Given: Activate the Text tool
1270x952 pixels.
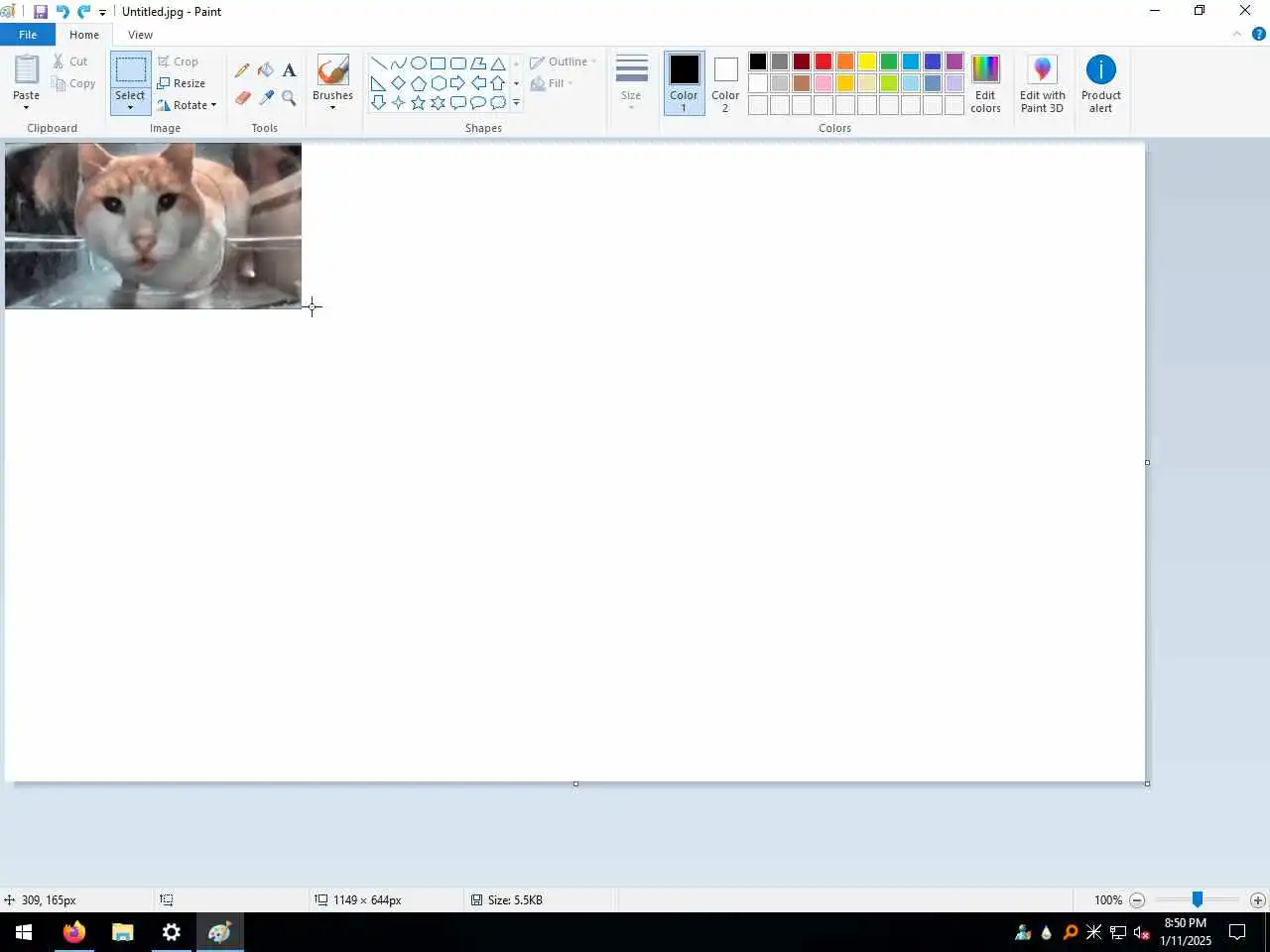Looking at the screenshot, I should tap(289, 70).
